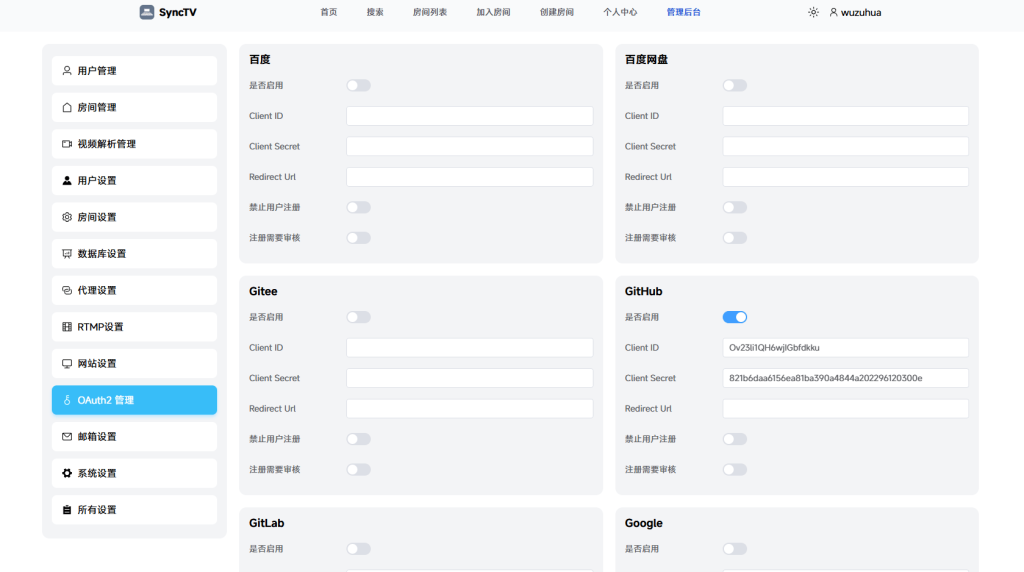
Task: Toggle 禁止用户注册 for Gitee
Action: 359,439
